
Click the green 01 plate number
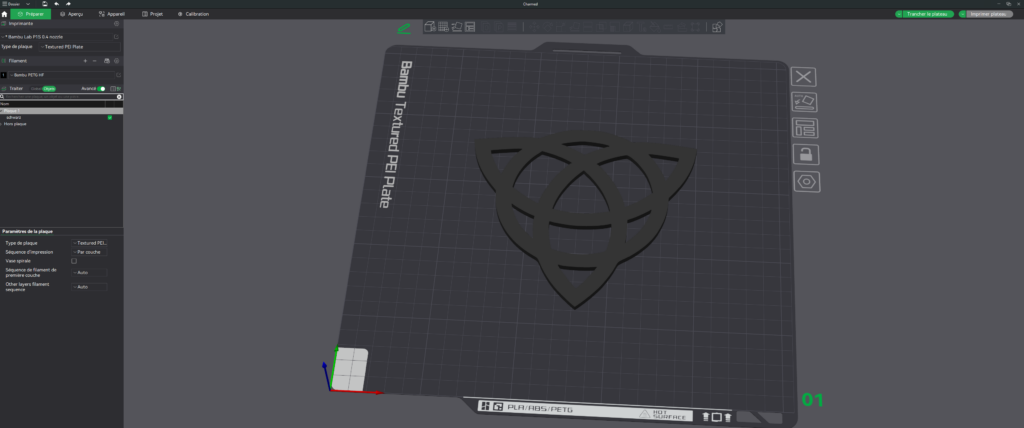coord(812,400)
